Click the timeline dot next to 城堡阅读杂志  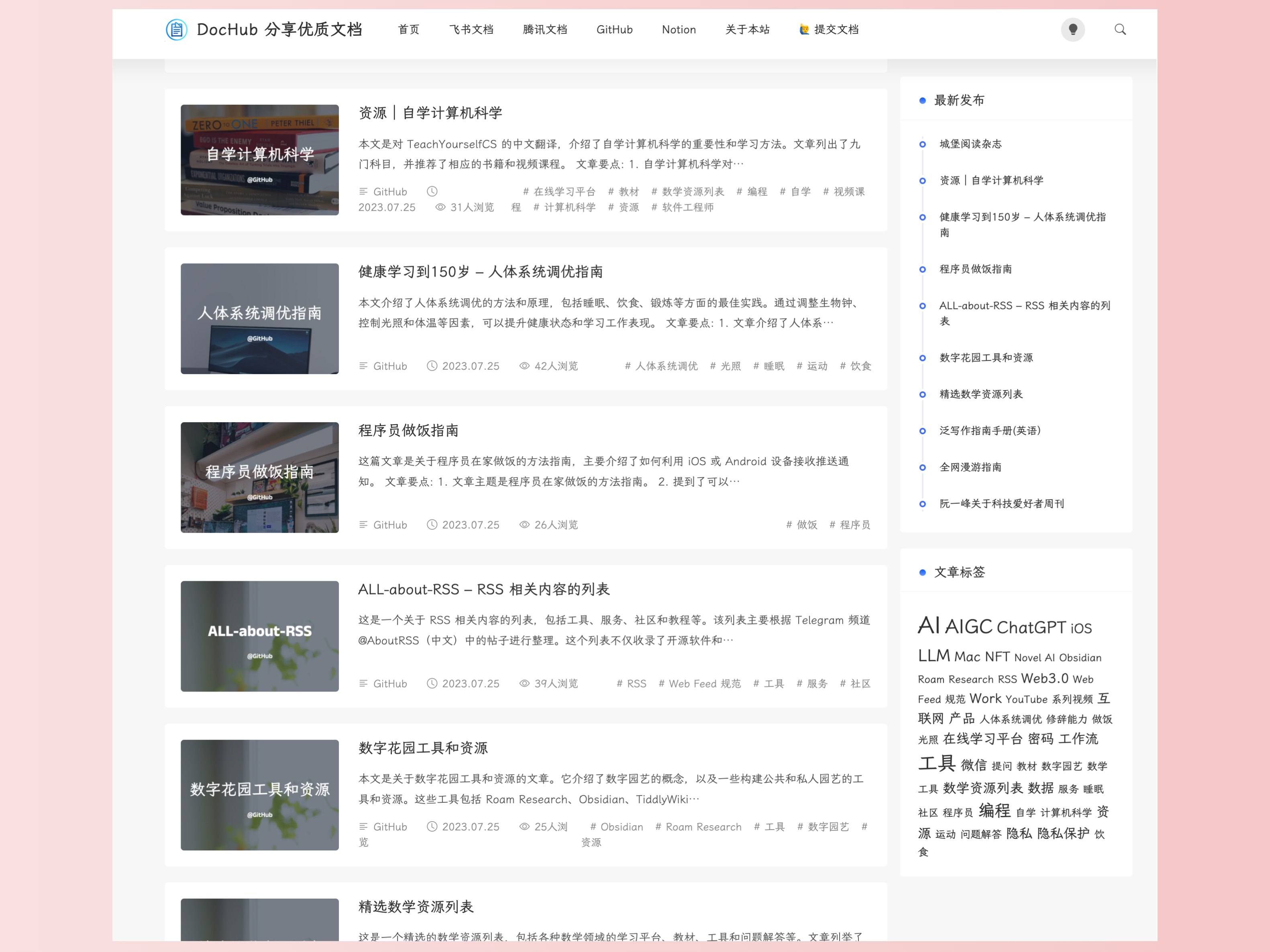pyautogui.click(x=923, y=144)
